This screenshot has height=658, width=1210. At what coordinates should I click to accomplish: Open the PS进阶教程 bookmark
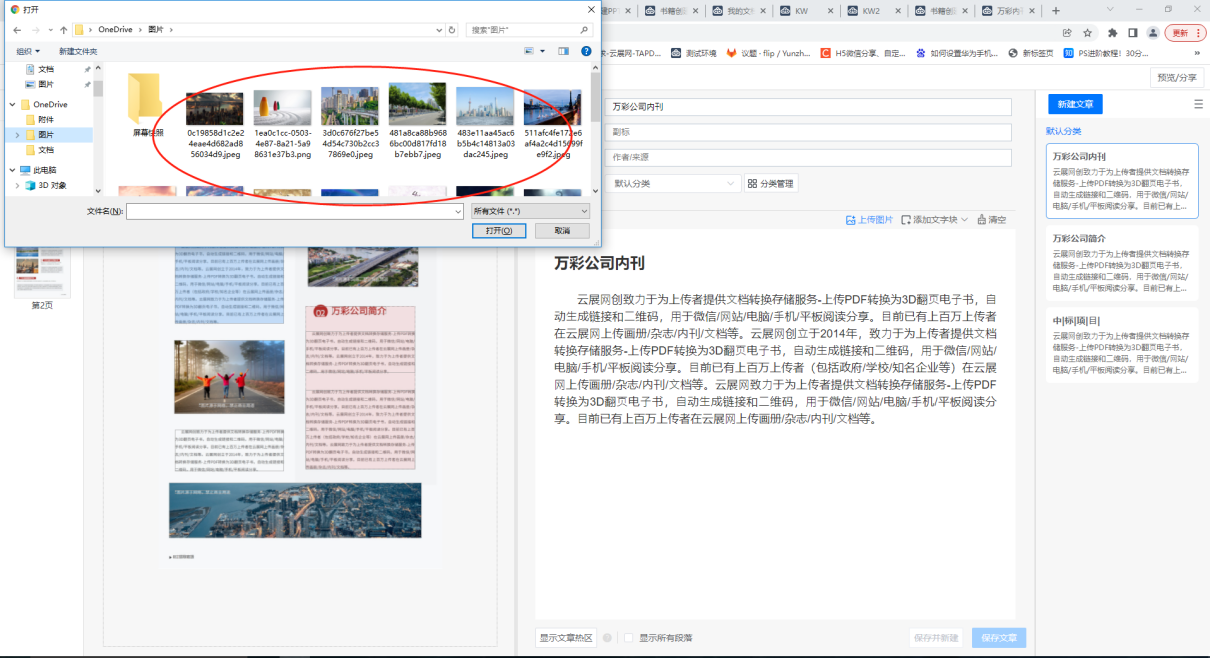tap(1104, 53)
